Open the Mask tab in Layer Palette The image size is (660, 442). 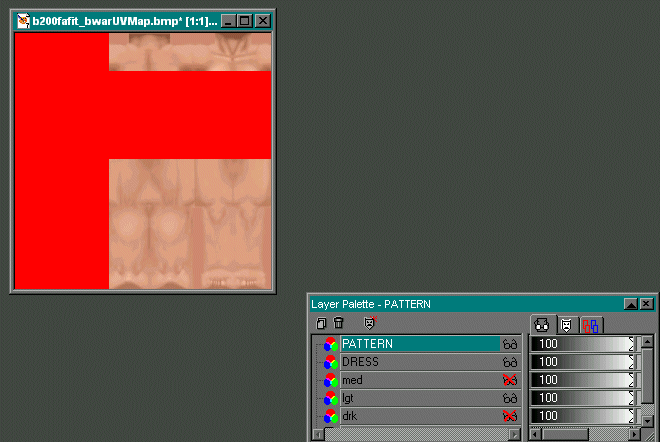pos(567,324)
